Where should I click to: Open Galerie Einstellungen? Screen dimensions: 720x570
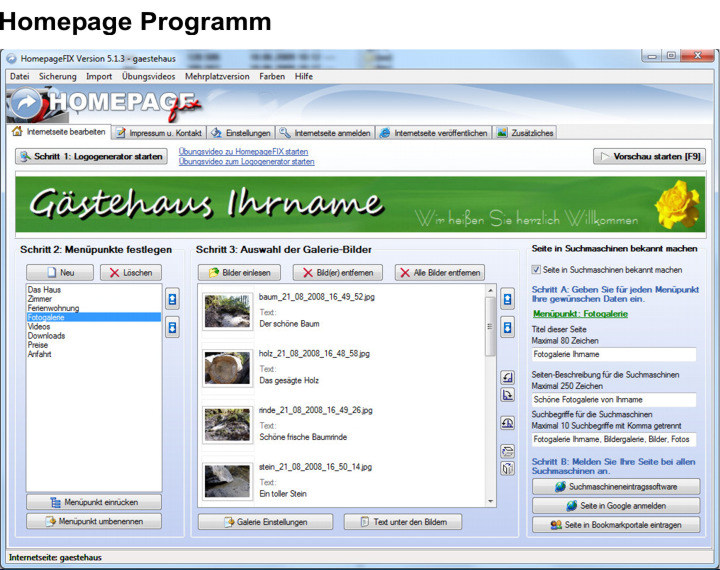click(x=265, y=522)
